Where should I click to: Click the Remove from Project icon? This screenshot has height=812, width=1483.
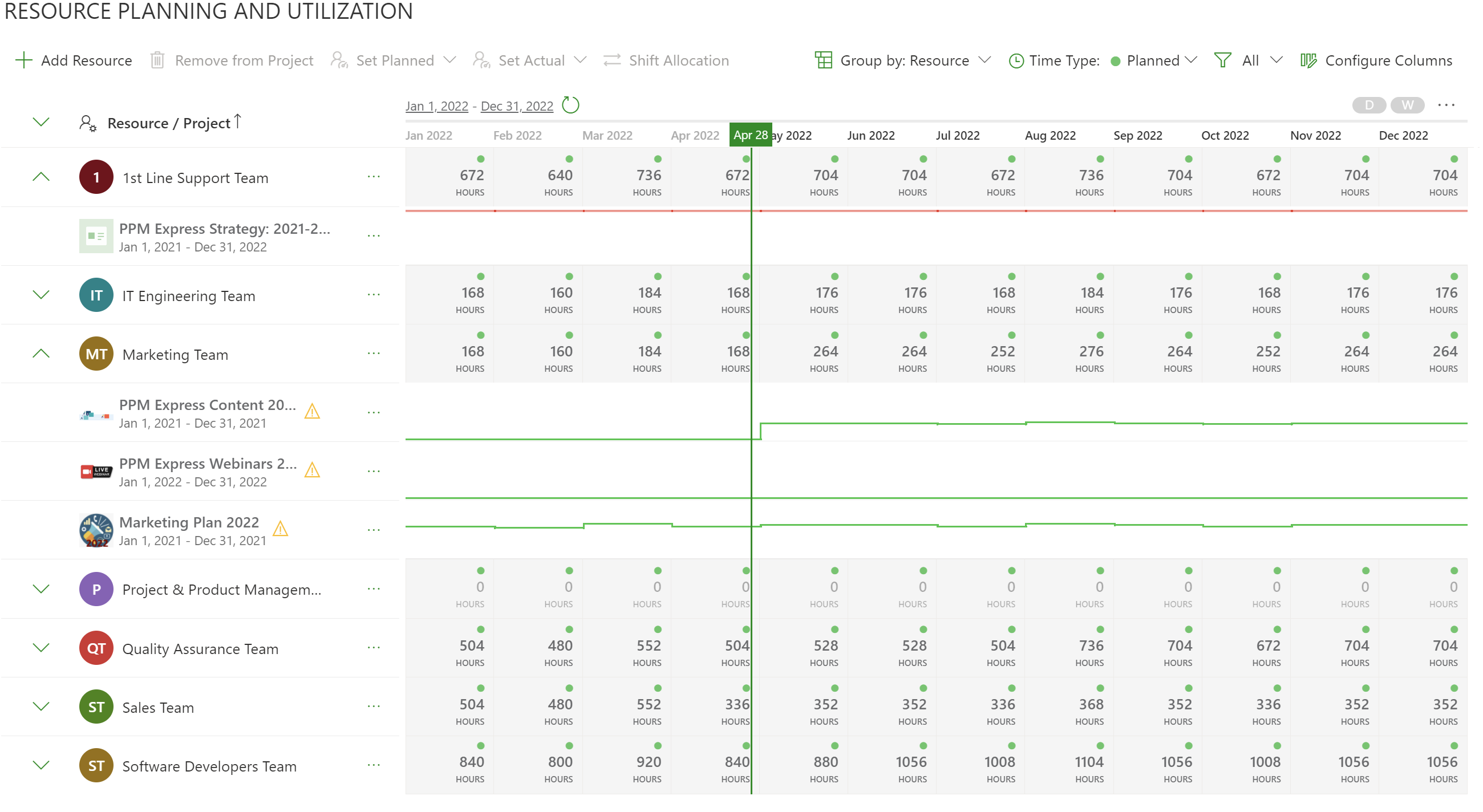[159, 60]
